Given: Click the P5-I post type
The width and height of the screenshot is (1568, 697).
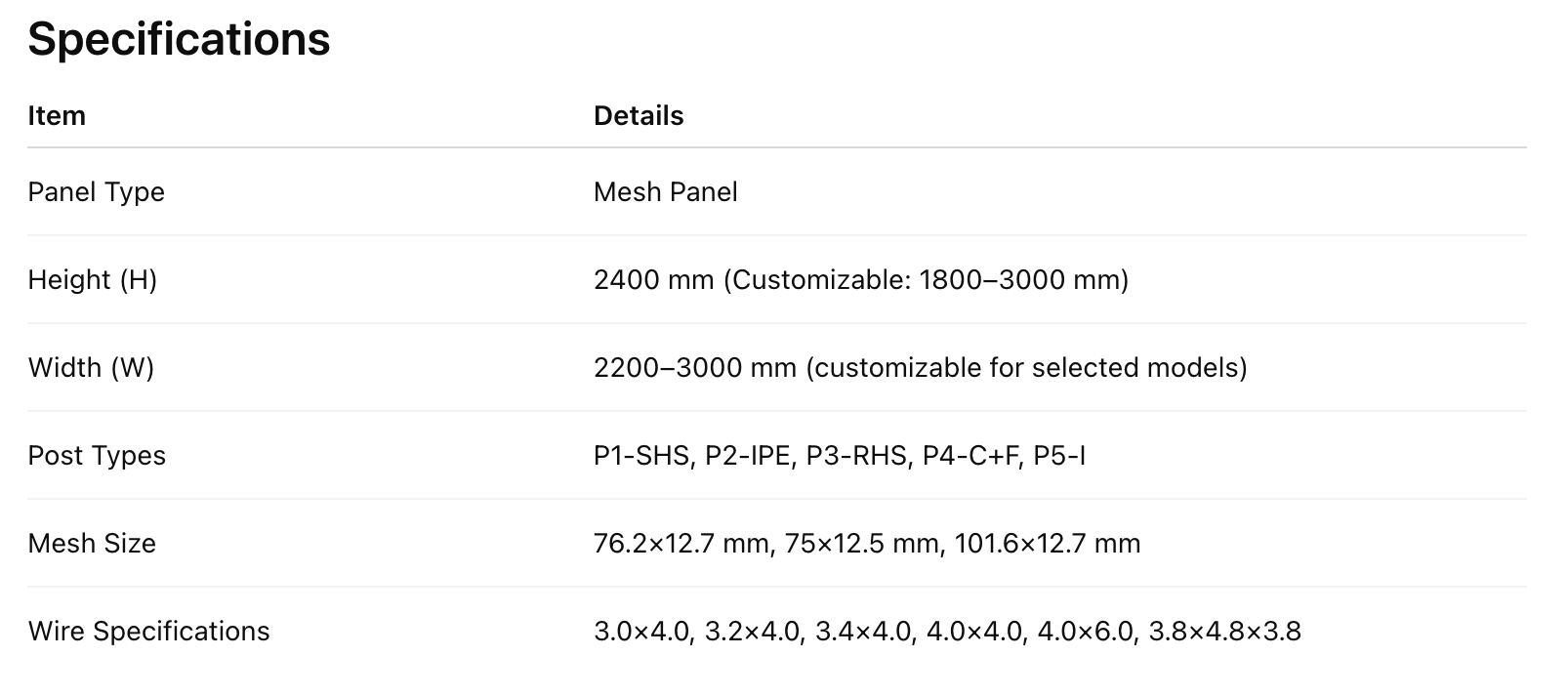Looking at the screenshot, I should tap(1059, 456).
